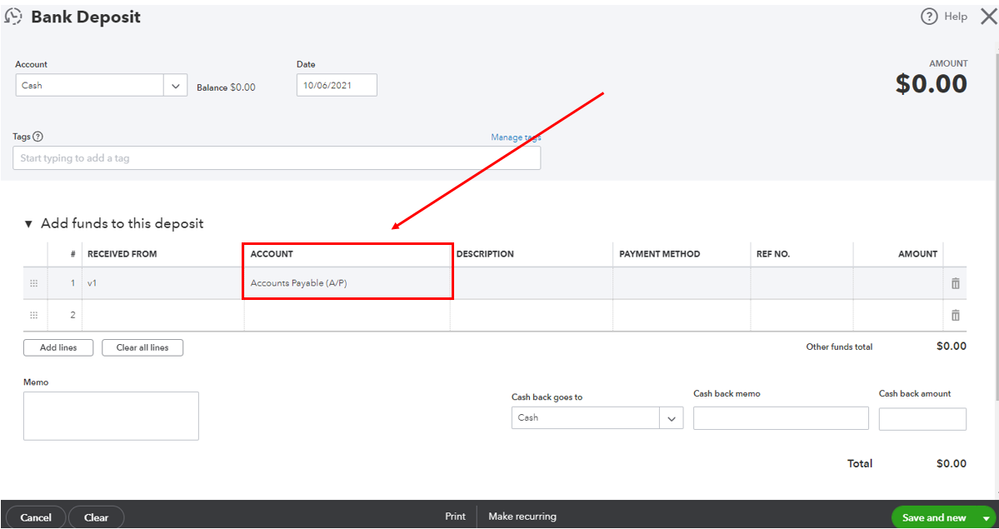Collapse Add funds to this deposit section
Viewport: 999px width, 529px height.
pos(28,224)
